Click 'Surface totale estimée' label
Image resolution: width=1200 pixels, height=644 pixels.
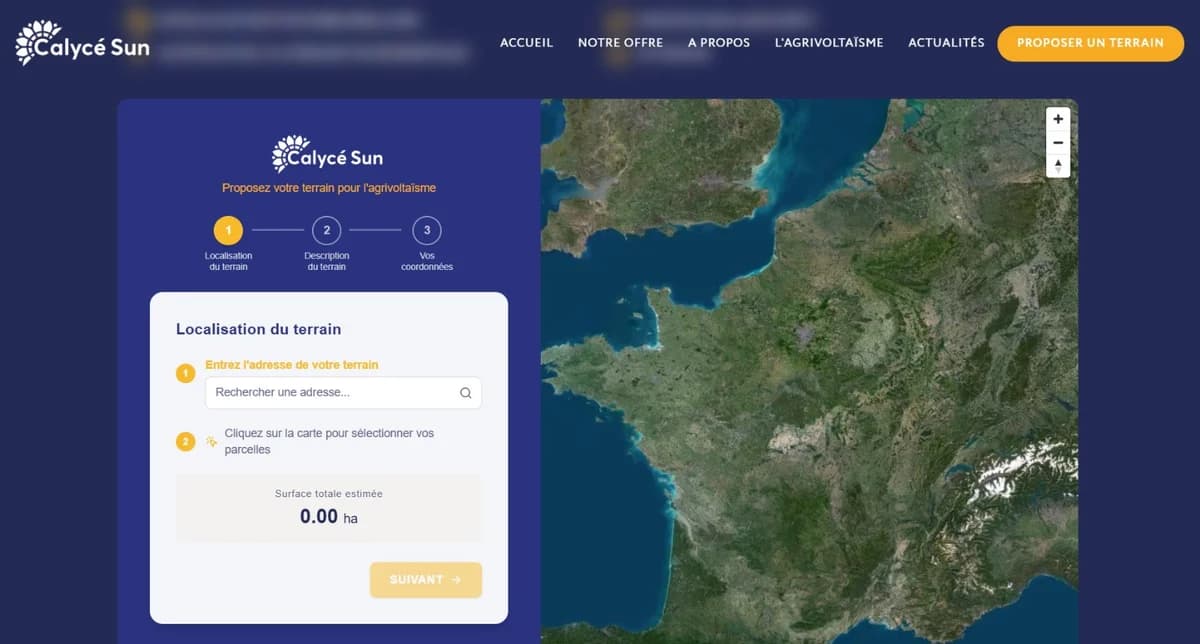329,494
